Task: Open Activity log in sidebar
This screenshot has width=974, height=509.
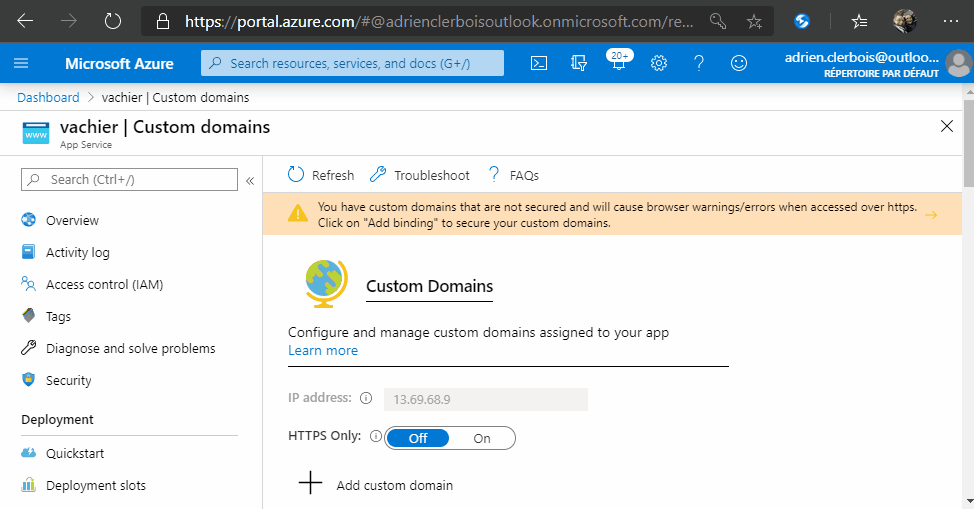Action: pos(77,252)
